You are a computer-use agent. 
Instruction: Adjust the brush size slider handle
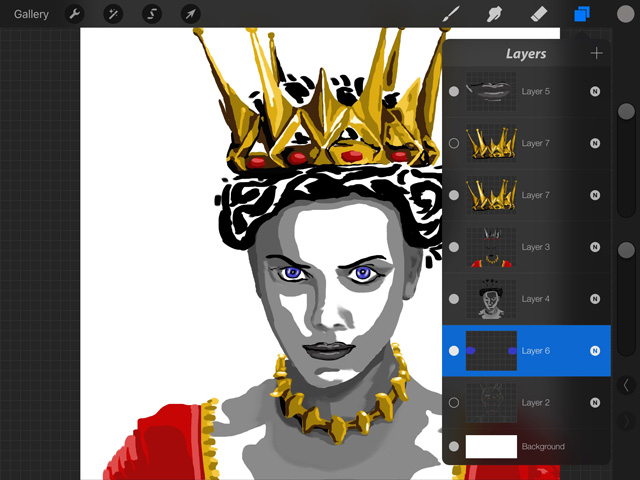tap(626, 111)
